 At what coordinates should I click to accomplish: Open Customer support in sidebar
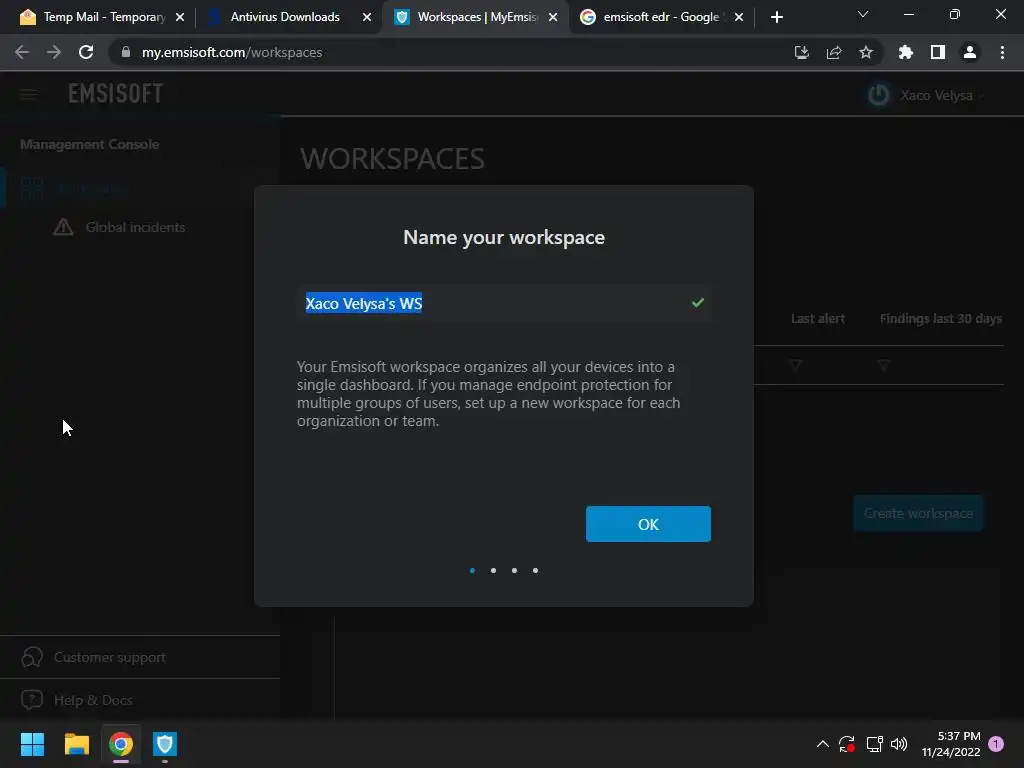pyautogui.click(x=110, y=658)
